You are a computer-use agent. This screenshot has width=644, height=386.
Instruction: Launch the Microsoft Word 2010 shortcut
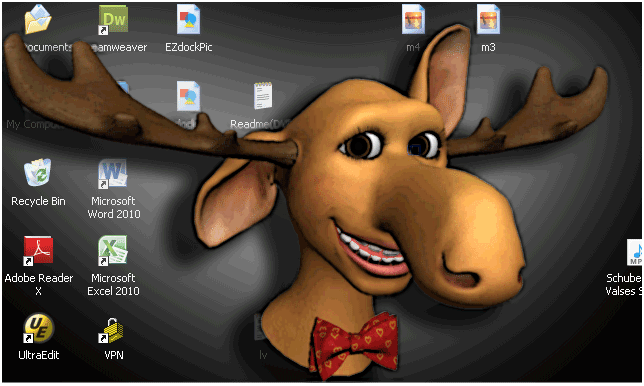(x=113, y=173)
